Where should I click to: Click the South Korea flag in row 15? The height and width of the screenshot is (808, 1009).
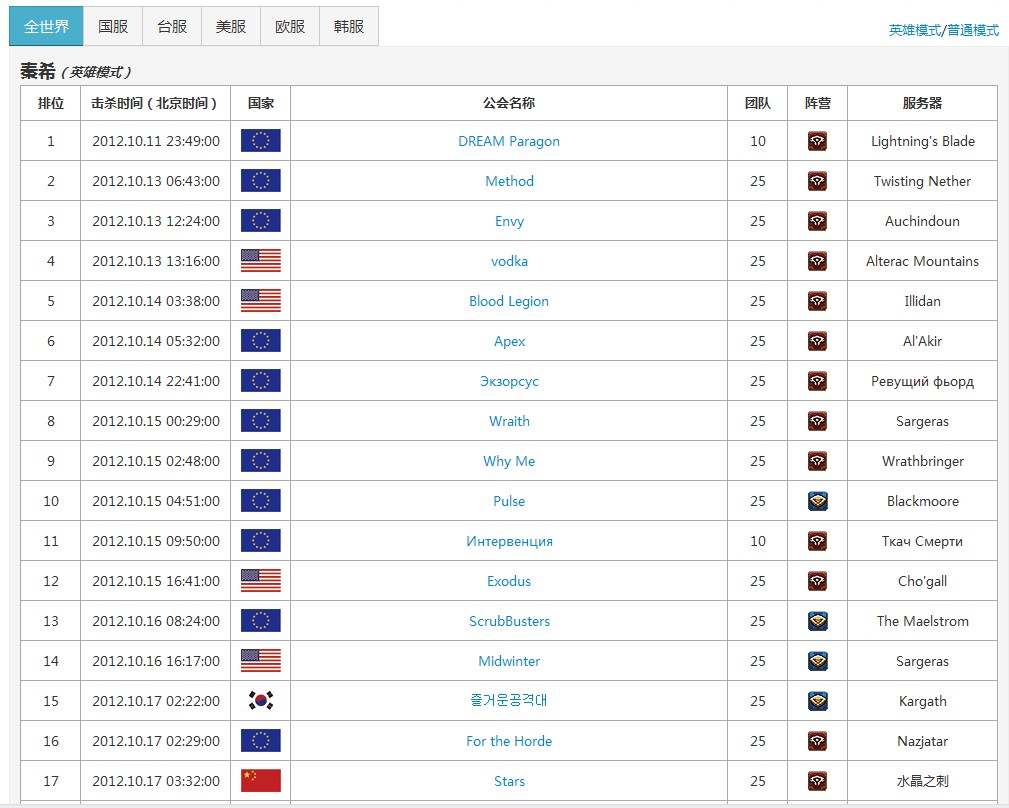[x=260, y=701]
